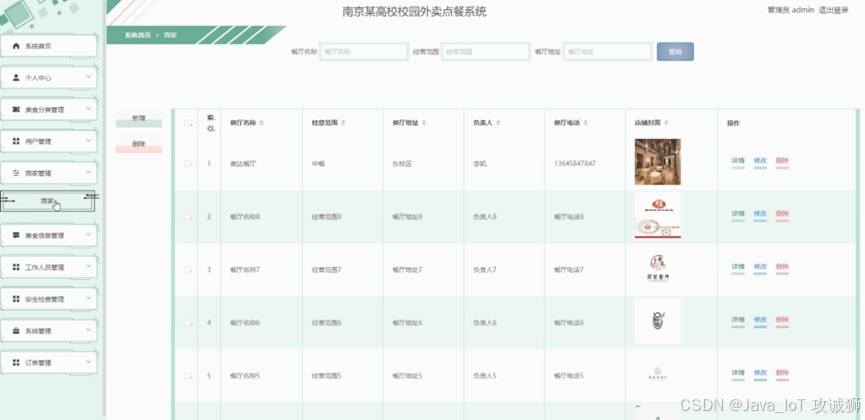Expand the 安全检查管理 menu chevron

[88, 299]
